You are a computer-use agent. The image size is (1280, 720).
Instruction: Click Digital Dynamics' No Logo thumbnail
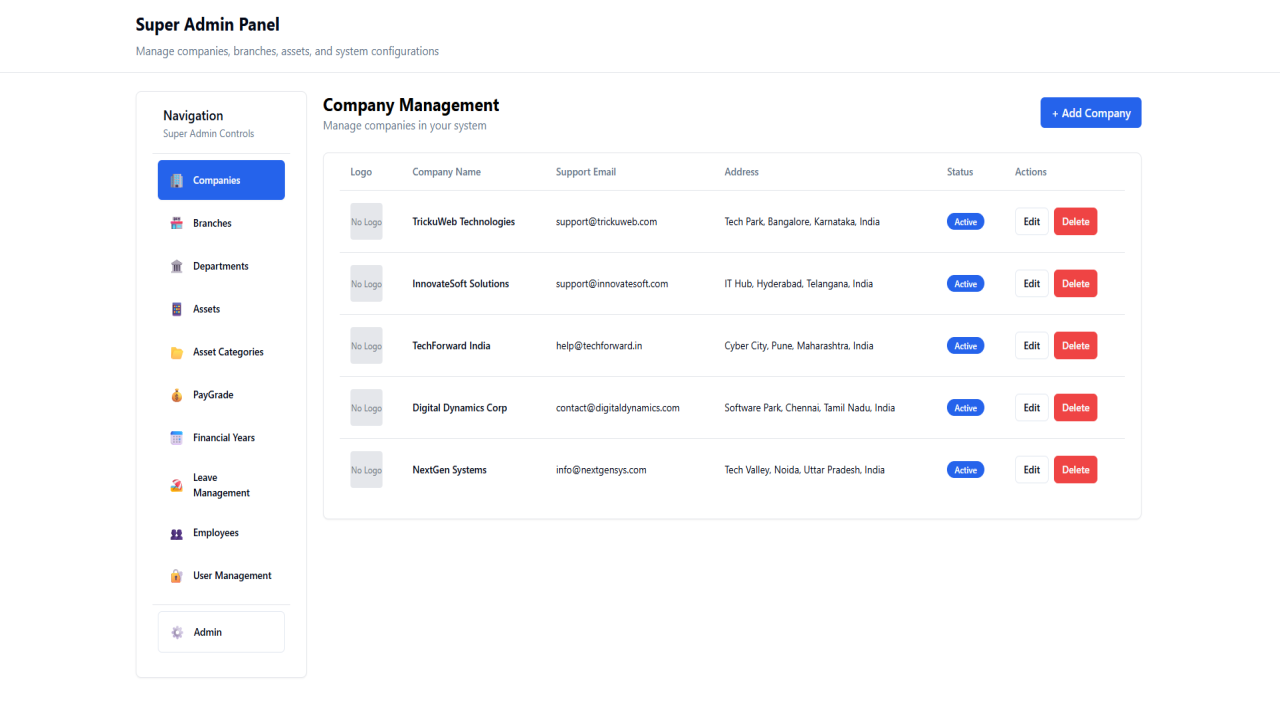pos(366,408)
